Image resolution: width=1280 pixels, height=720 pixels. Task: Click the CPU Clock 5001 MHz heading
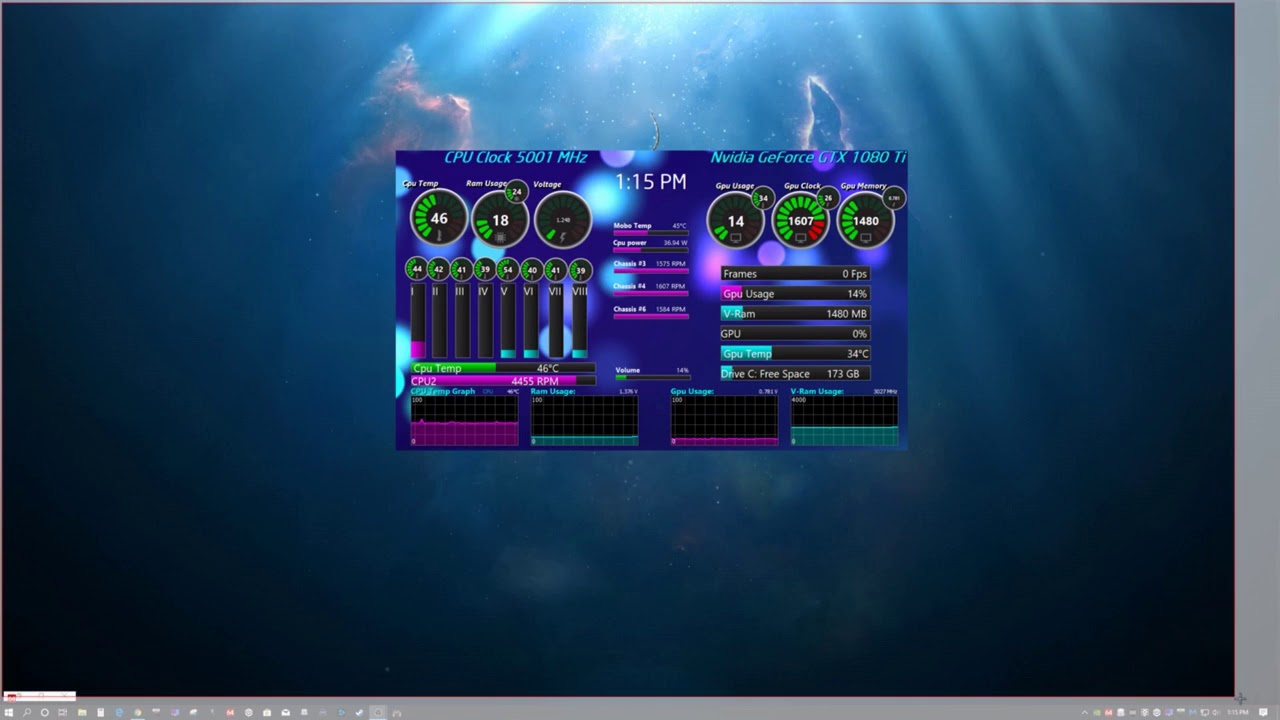515,157
